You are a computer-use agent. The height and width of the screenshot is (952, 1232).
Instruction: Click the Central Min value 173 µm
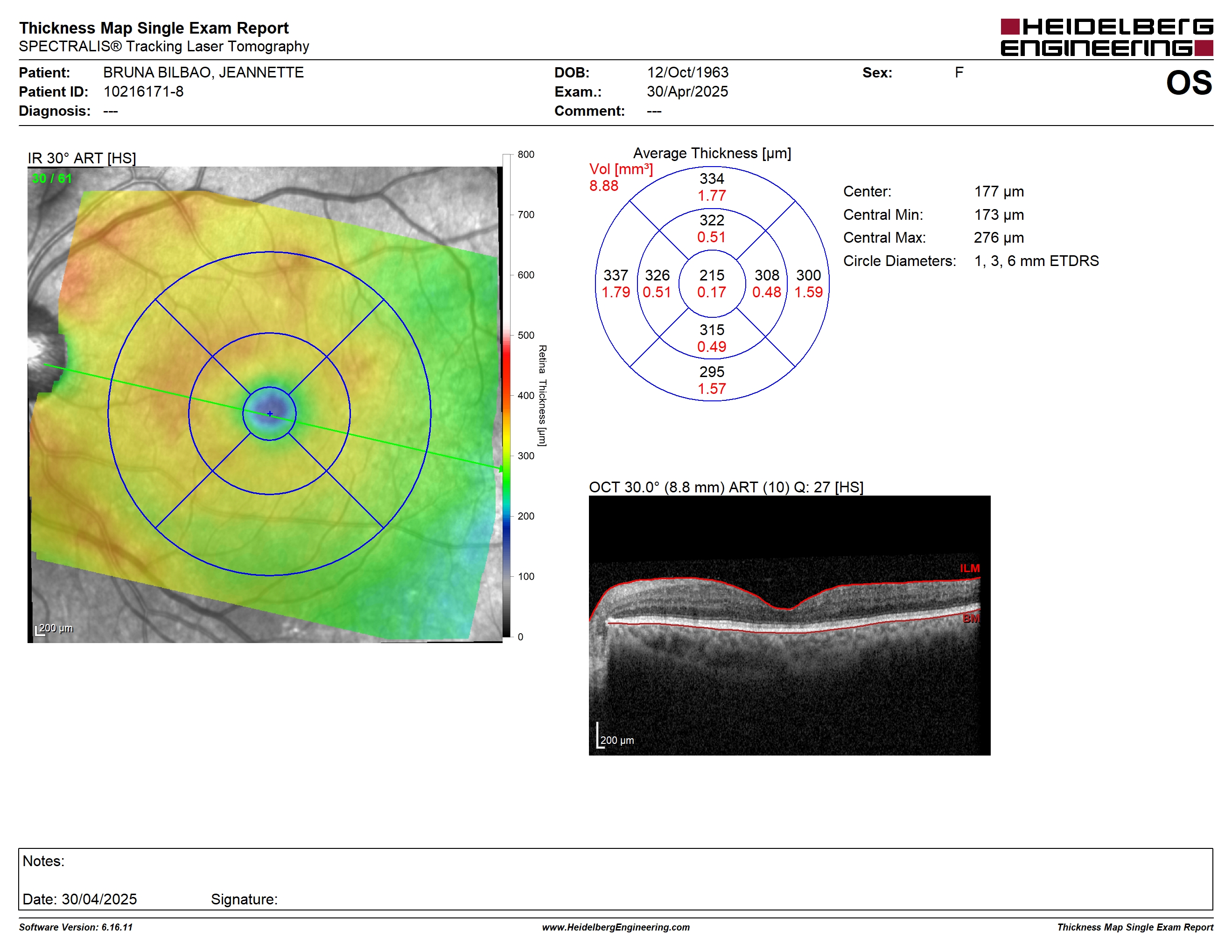point(999,215)
